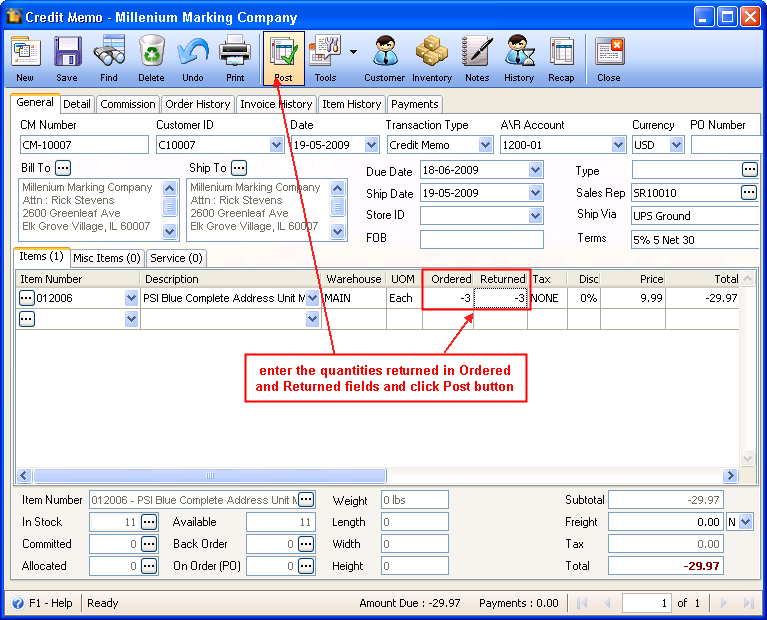The width and height of the screenshot is (767, 620).
Task: Click the CM Number field
Action: [x=84, y=145]
